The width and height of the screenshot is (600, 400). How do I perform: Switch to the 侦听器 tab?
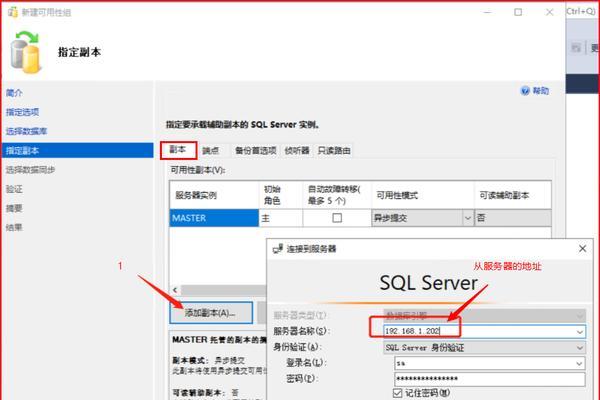297,151
